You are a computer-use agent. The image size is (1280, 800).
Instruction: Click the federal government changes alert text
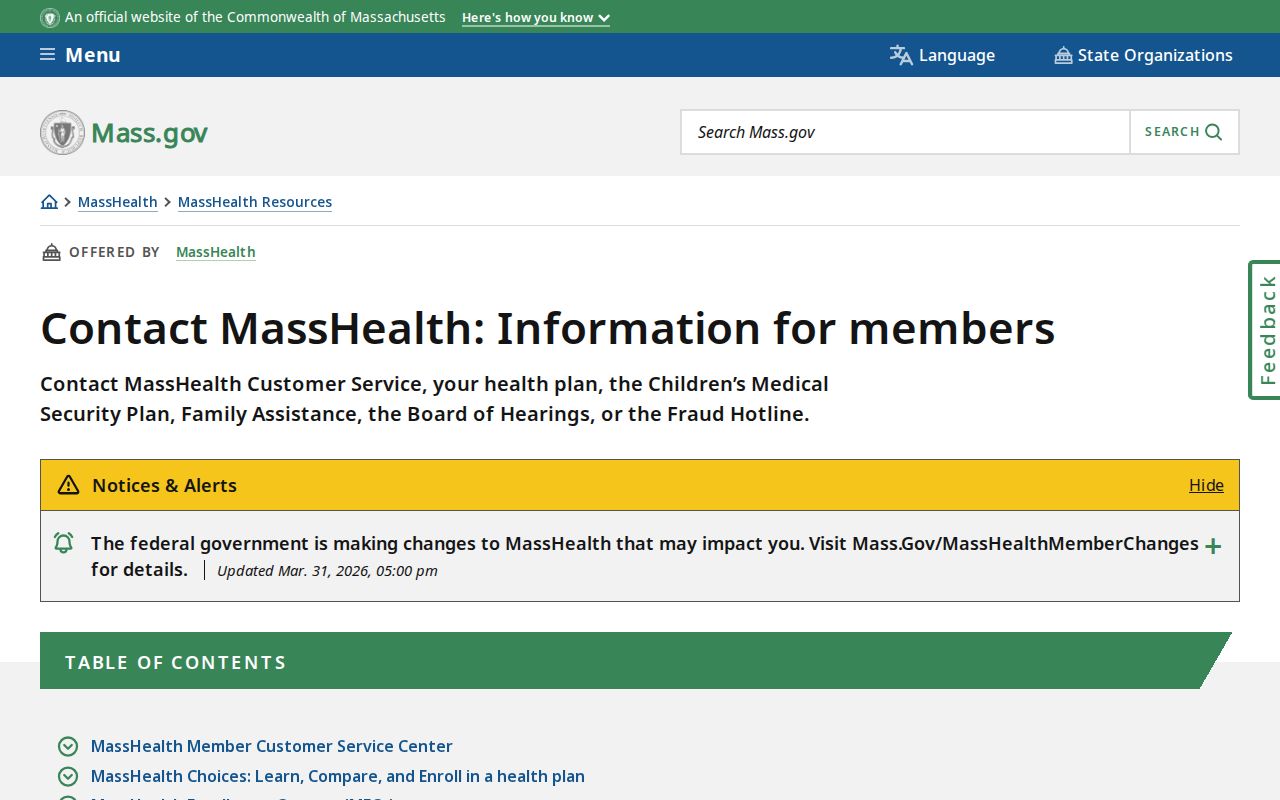(x=645, y=556)
